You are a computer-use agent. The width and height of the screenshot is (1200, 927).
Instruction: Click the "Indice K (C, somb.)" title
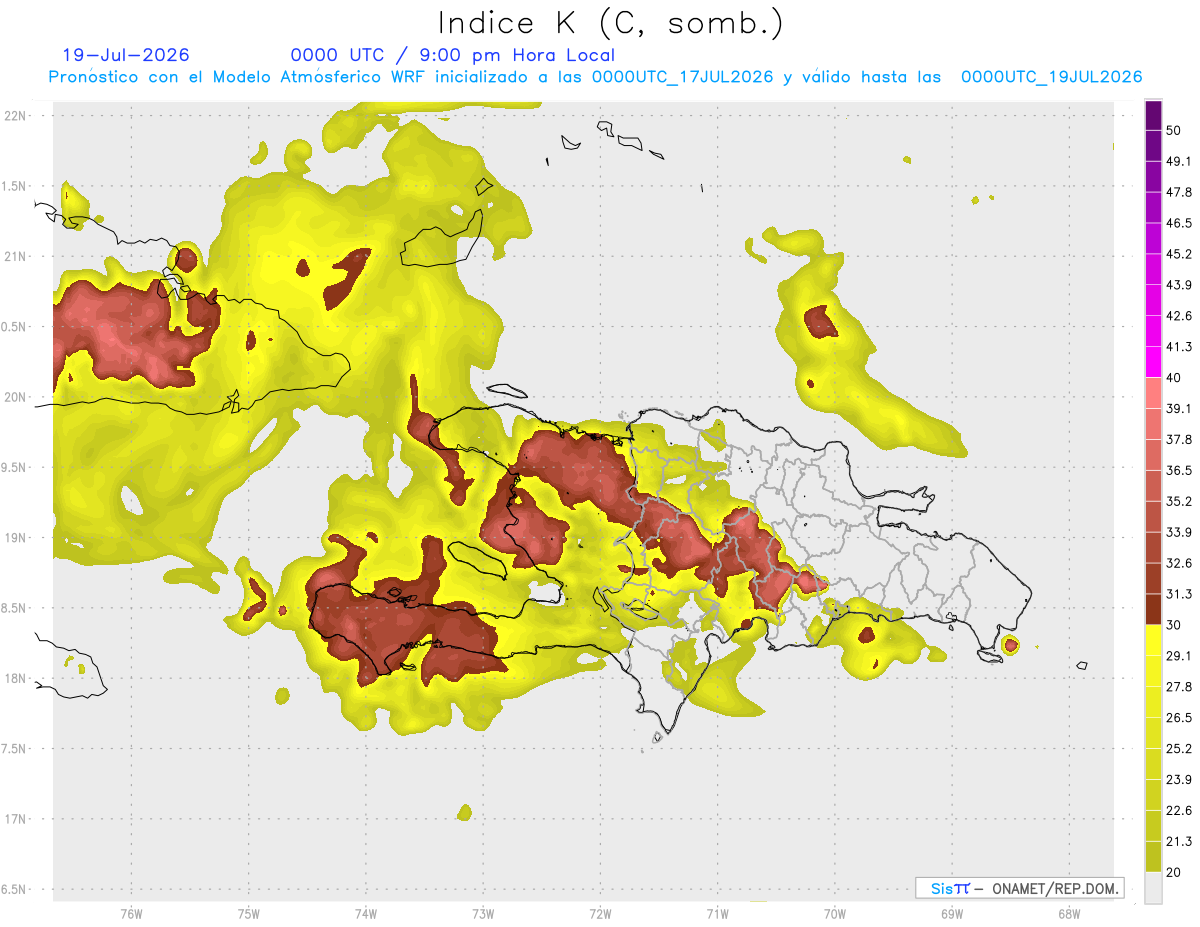coord(609,23)
